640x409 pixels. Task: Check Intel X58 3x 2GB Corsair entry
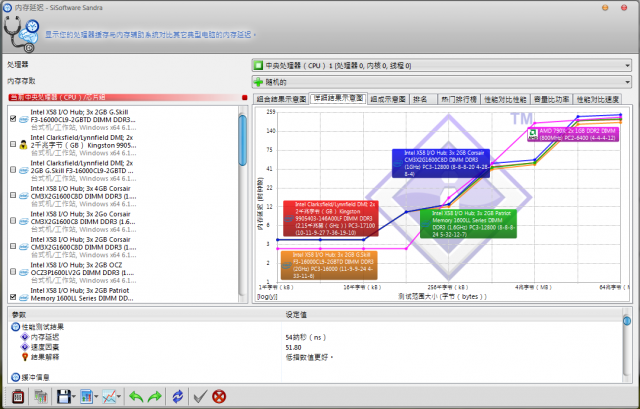[x=13, y=246]
